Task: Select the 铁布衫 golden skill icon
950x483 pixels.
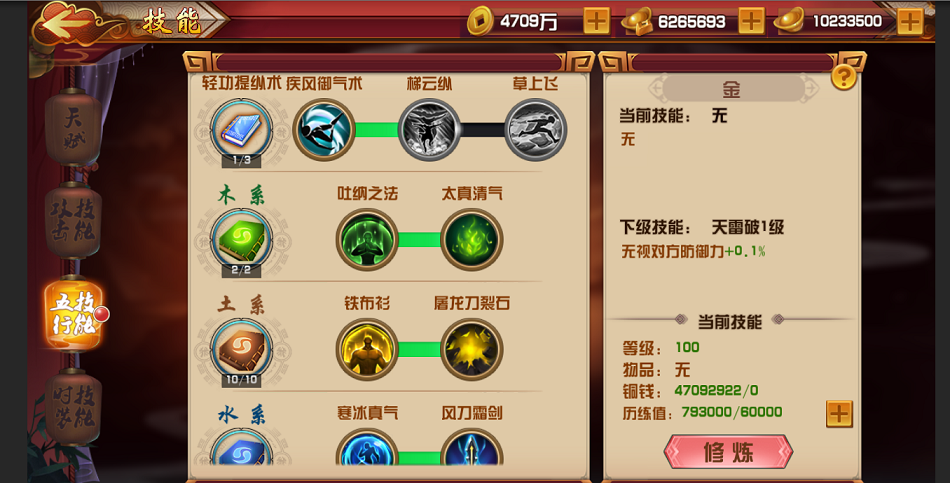Action: 367,349
